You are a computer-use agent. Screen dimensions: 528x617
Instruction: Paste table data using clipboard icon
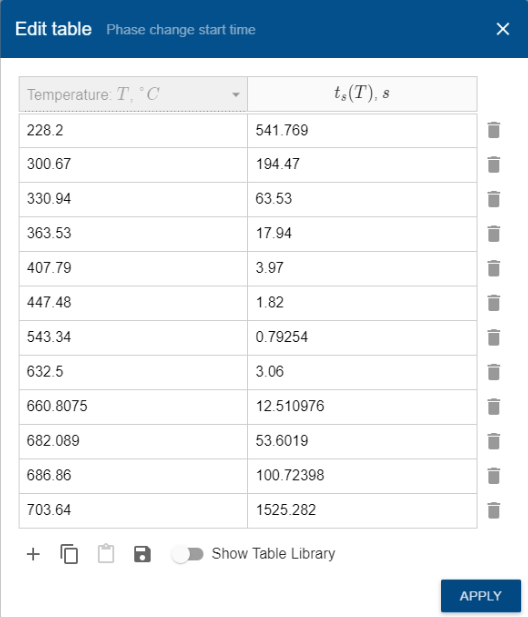pos(106,554)
